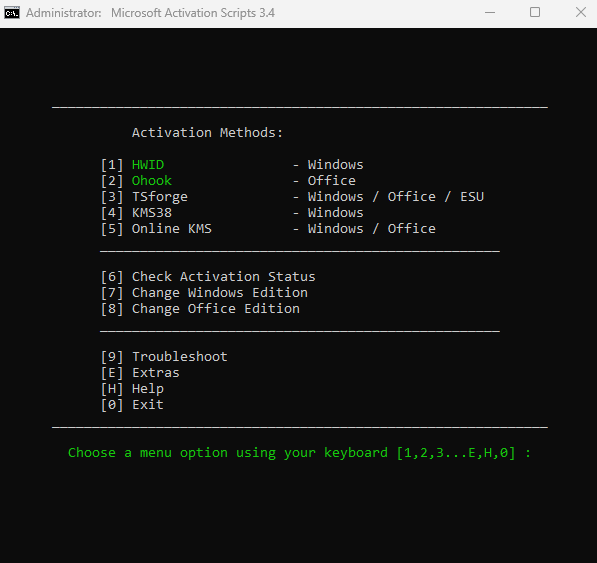
Task: Open the Help menu entry
Action: pos(148,389)
